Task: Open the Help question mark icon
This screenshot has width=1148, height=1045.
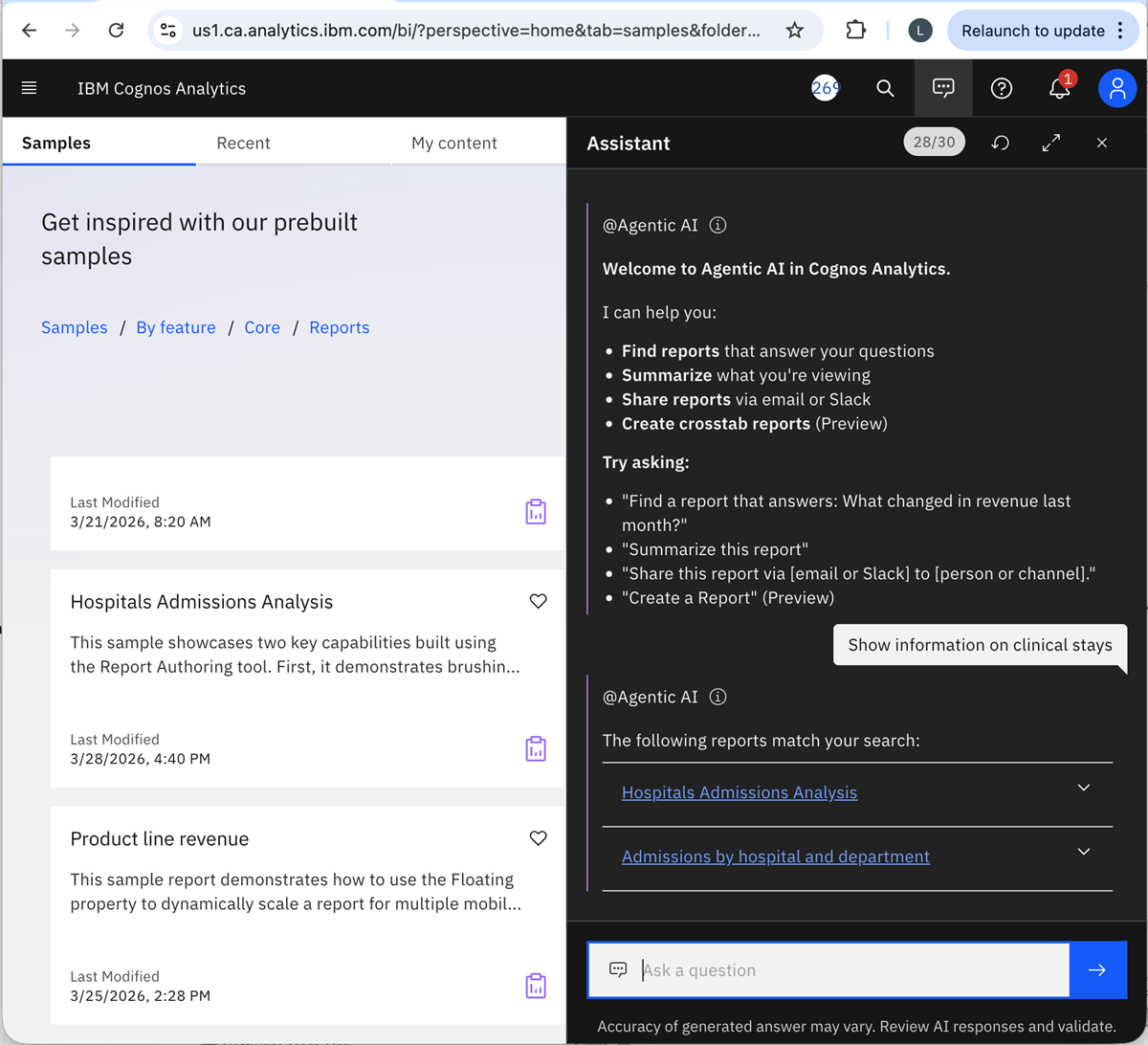Action: tap(1002, 88)
